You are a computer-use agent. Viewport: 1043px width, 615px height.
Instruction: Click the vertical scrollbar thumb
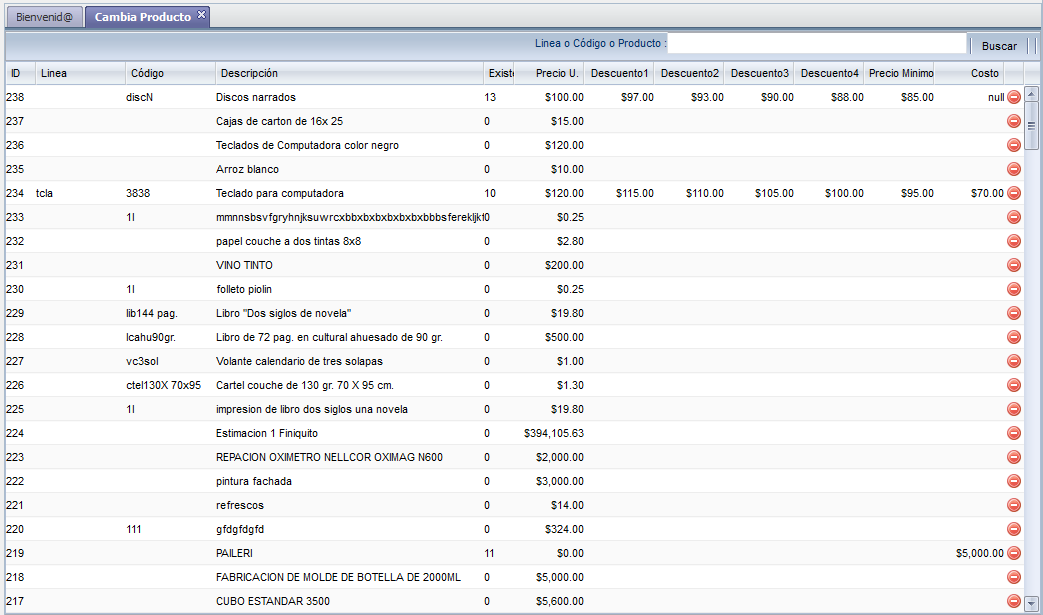point(1032,125)
